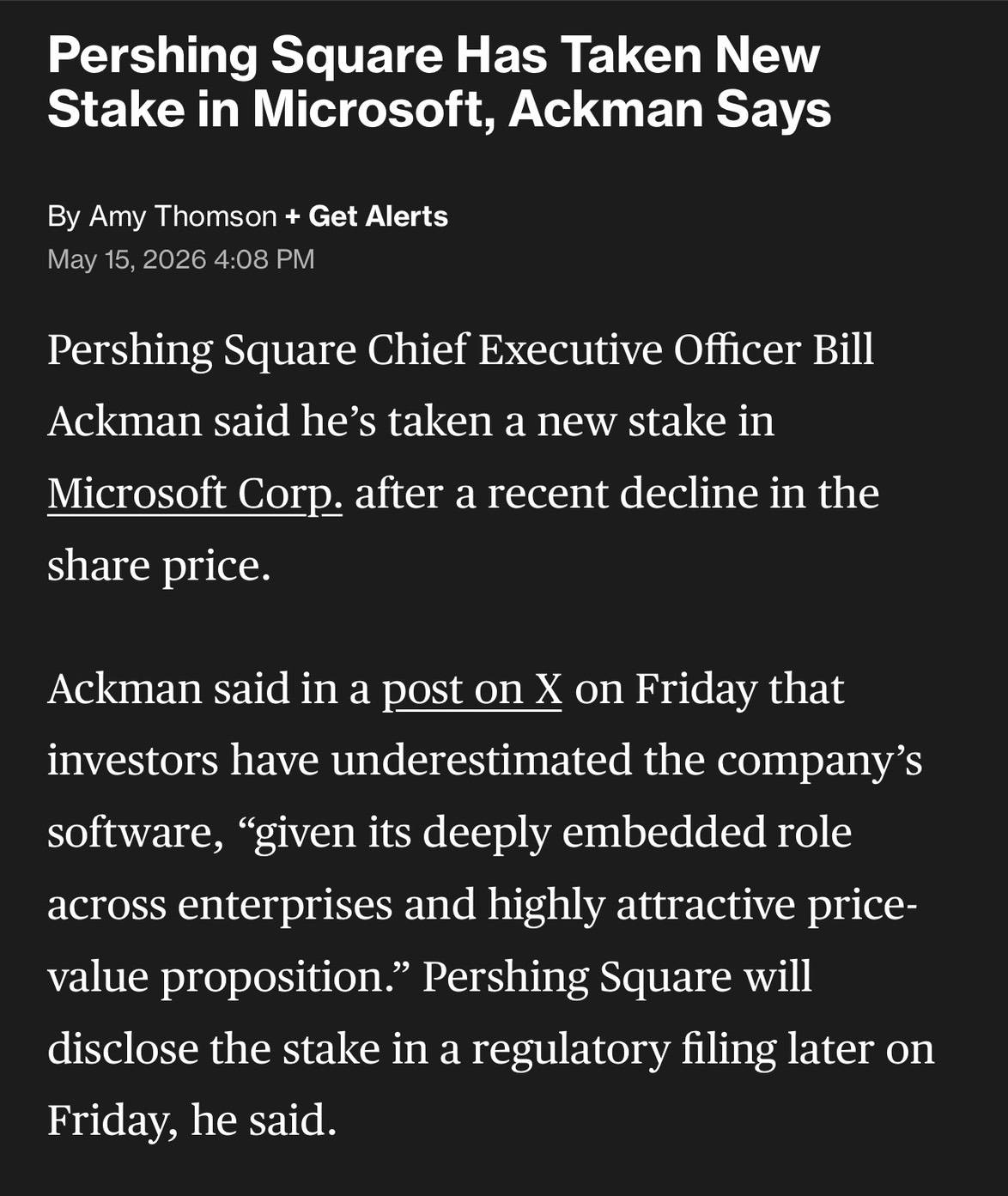Open the underlined Microsoft Corp. link

point(195,494)
